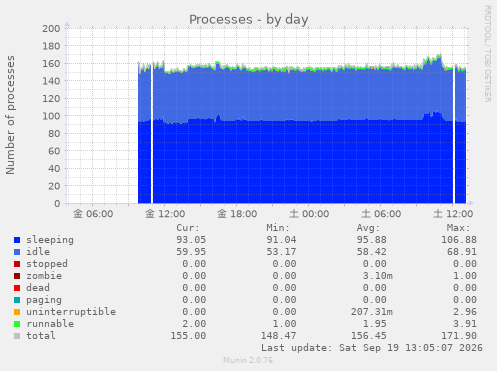Click the idle legend color swatch
Viewport: 497px width, 371px height.
coord(17,252)
